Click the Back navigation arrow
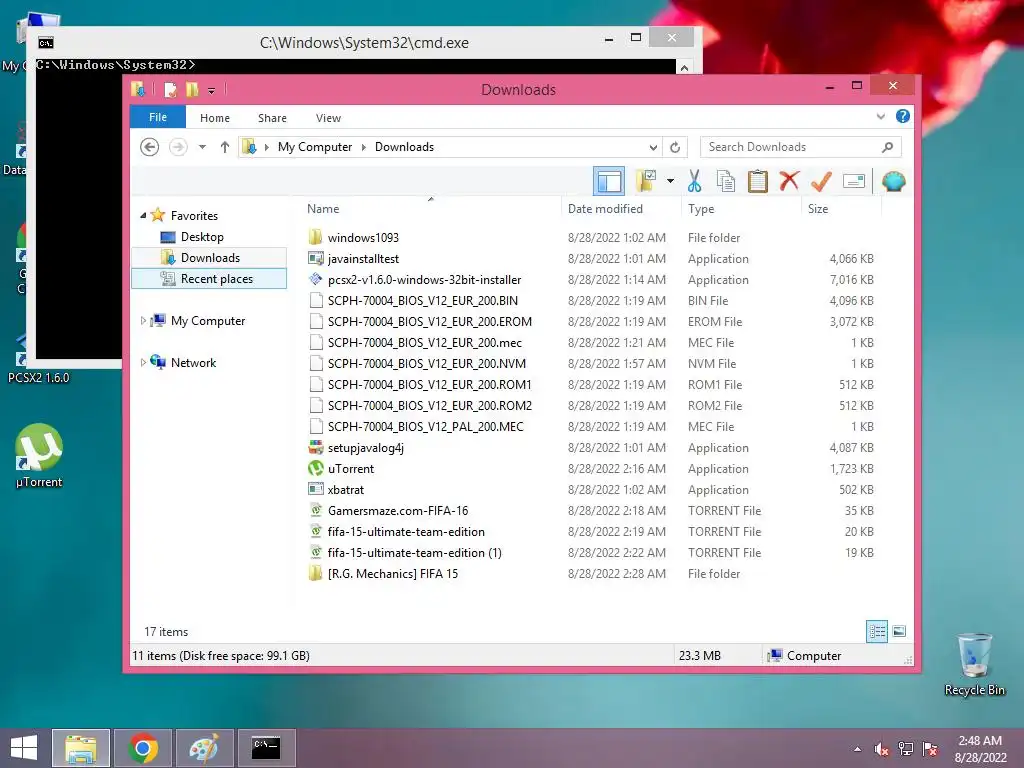The height and width of the screenshot is (768, 1024). click(150, 147)
